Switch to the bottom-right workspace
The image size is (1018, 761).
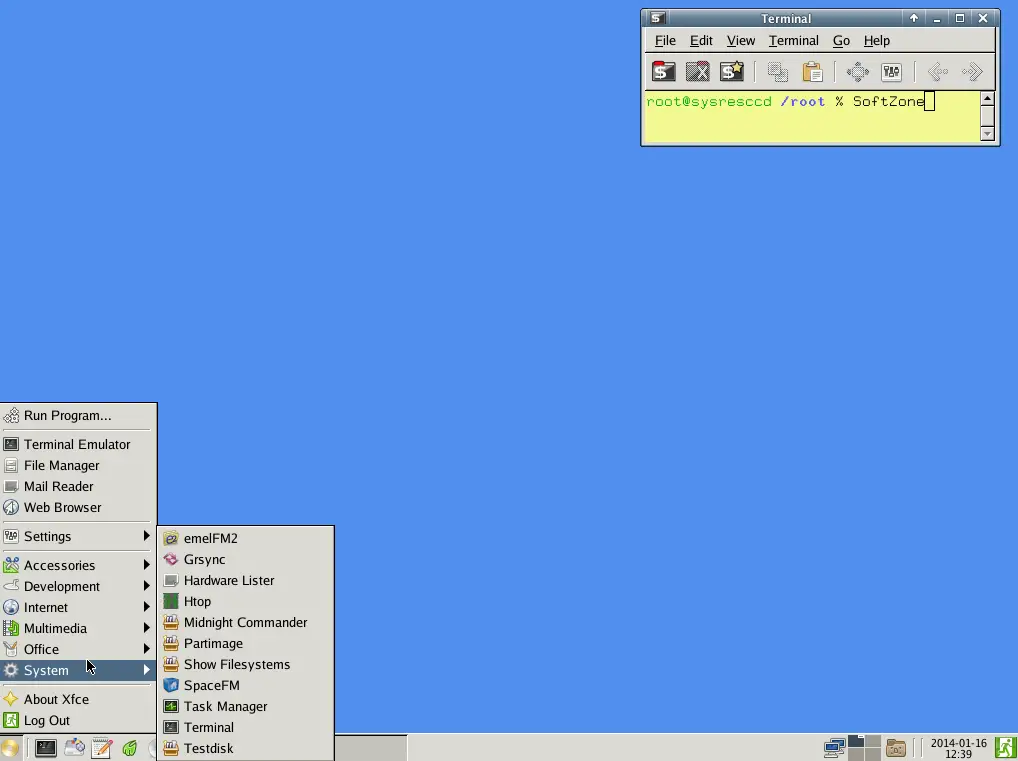click(x=873, y=755)
